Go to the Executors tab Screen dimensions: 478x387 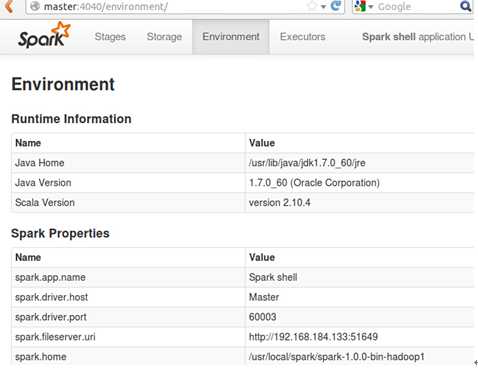click(303, 37)
